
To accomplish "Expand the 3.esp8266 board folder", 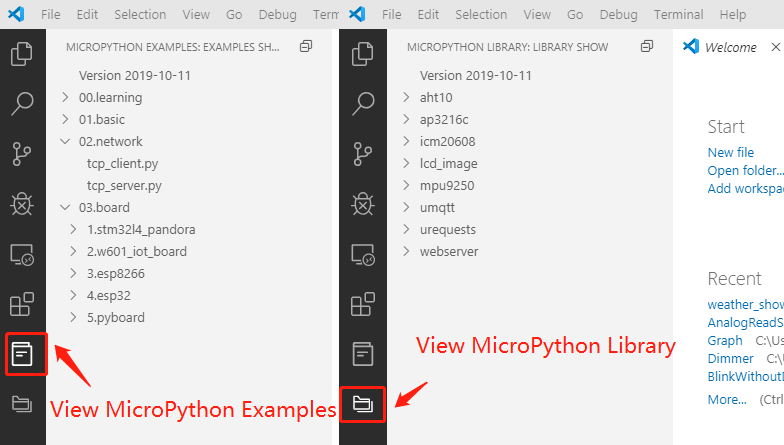I will point(122,274).
